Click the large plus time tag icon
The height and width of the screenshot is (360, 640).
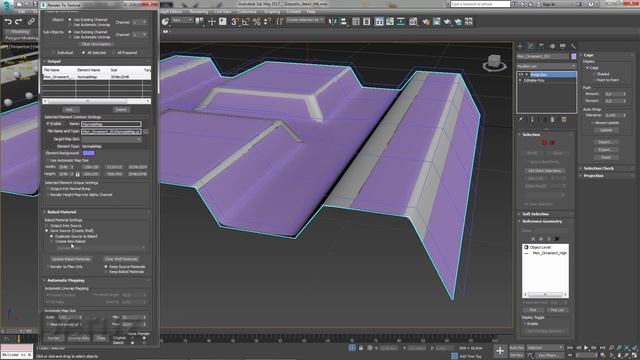pyautogui.click(x=500, y=351)
